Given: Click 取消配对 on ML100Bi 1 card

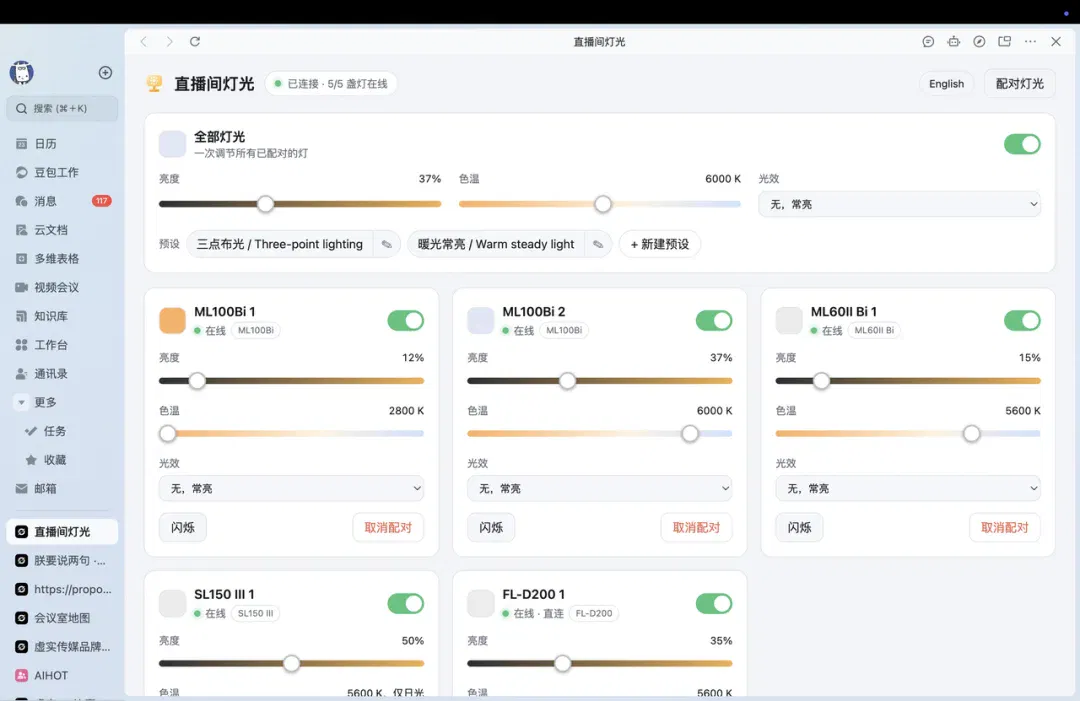Looking at the screenshot, I should pos(388,527).
